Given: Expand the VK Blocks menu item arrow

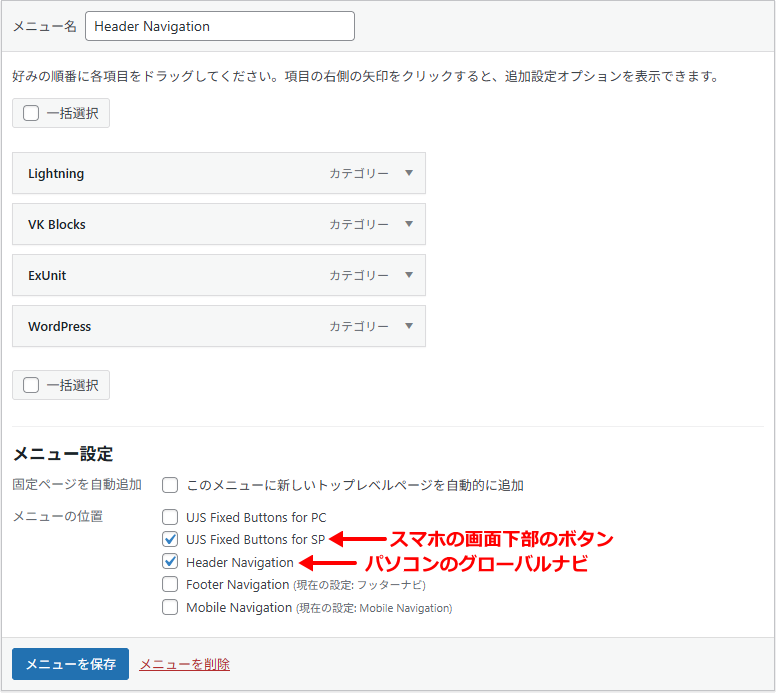Looking at the screenshot, I should [408, 224].
